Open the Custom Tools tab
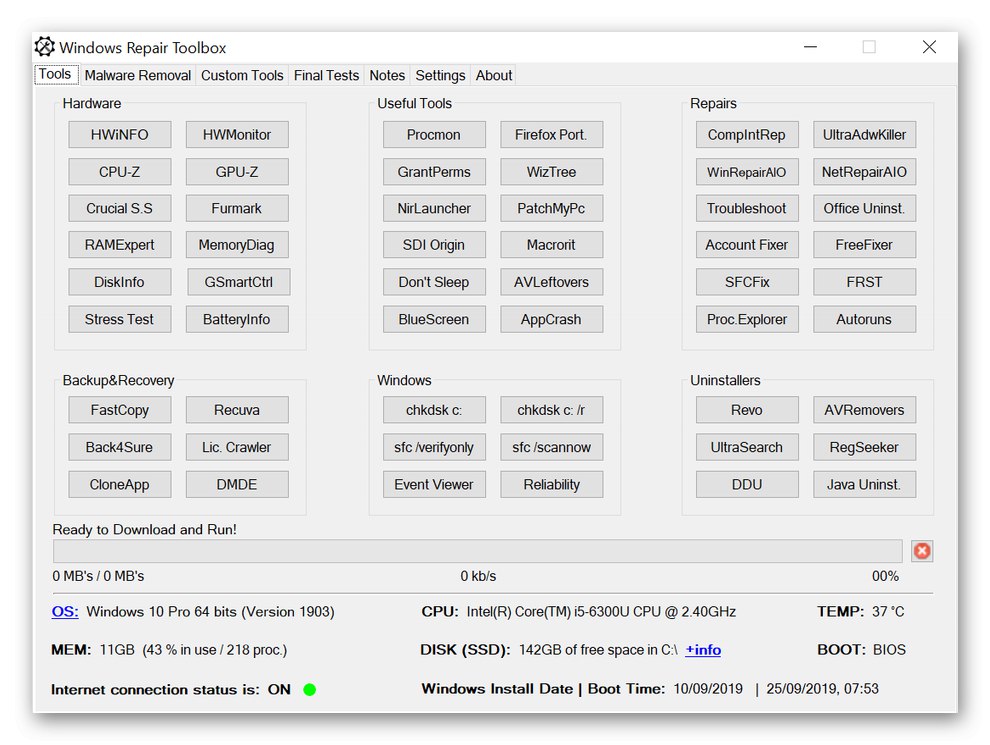The height and width of the screenshot is (745, 990). tap(242, 75)
